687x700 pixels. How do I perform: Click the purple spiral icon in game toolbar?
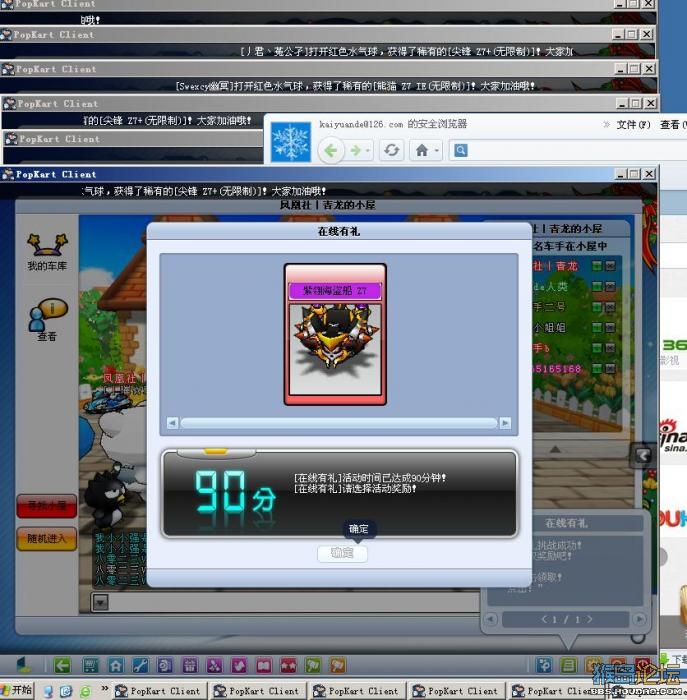(x=165, y=666)
